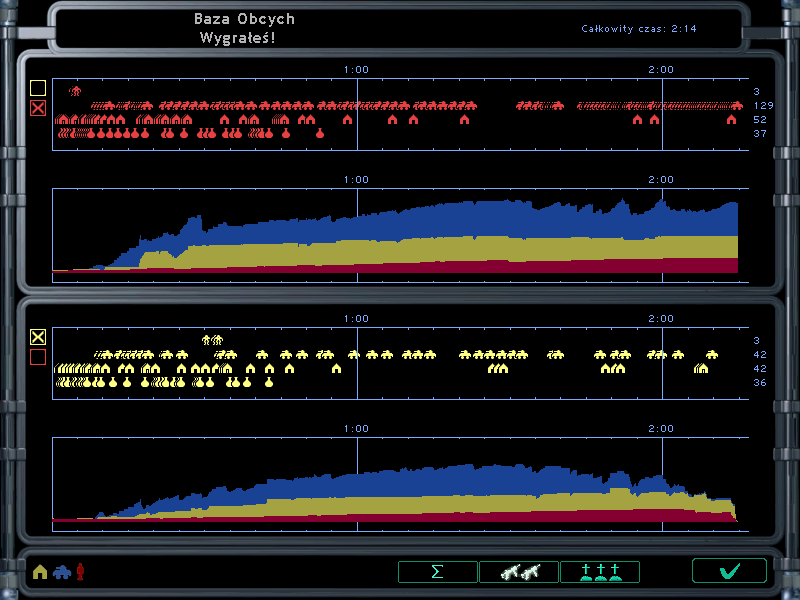Image resolution: width=800 pixels, height=600 pixels.
Task: Click the 2:00 marker above bottom area graph
Action: coord(661,429)
